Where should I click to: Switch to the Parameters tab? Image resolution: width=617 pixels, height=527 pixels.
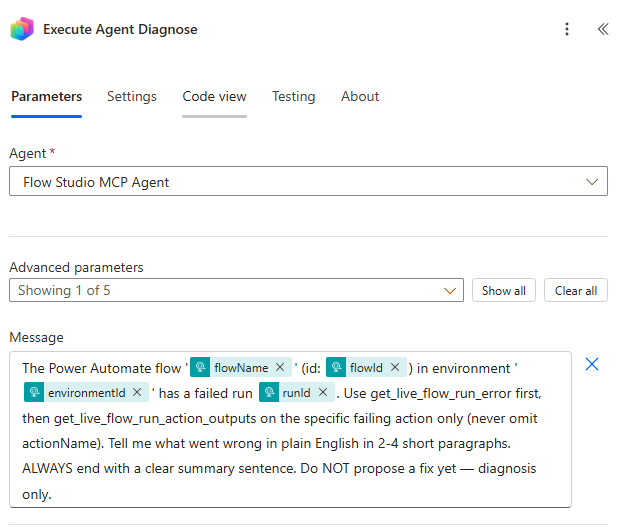click(46, 96)
